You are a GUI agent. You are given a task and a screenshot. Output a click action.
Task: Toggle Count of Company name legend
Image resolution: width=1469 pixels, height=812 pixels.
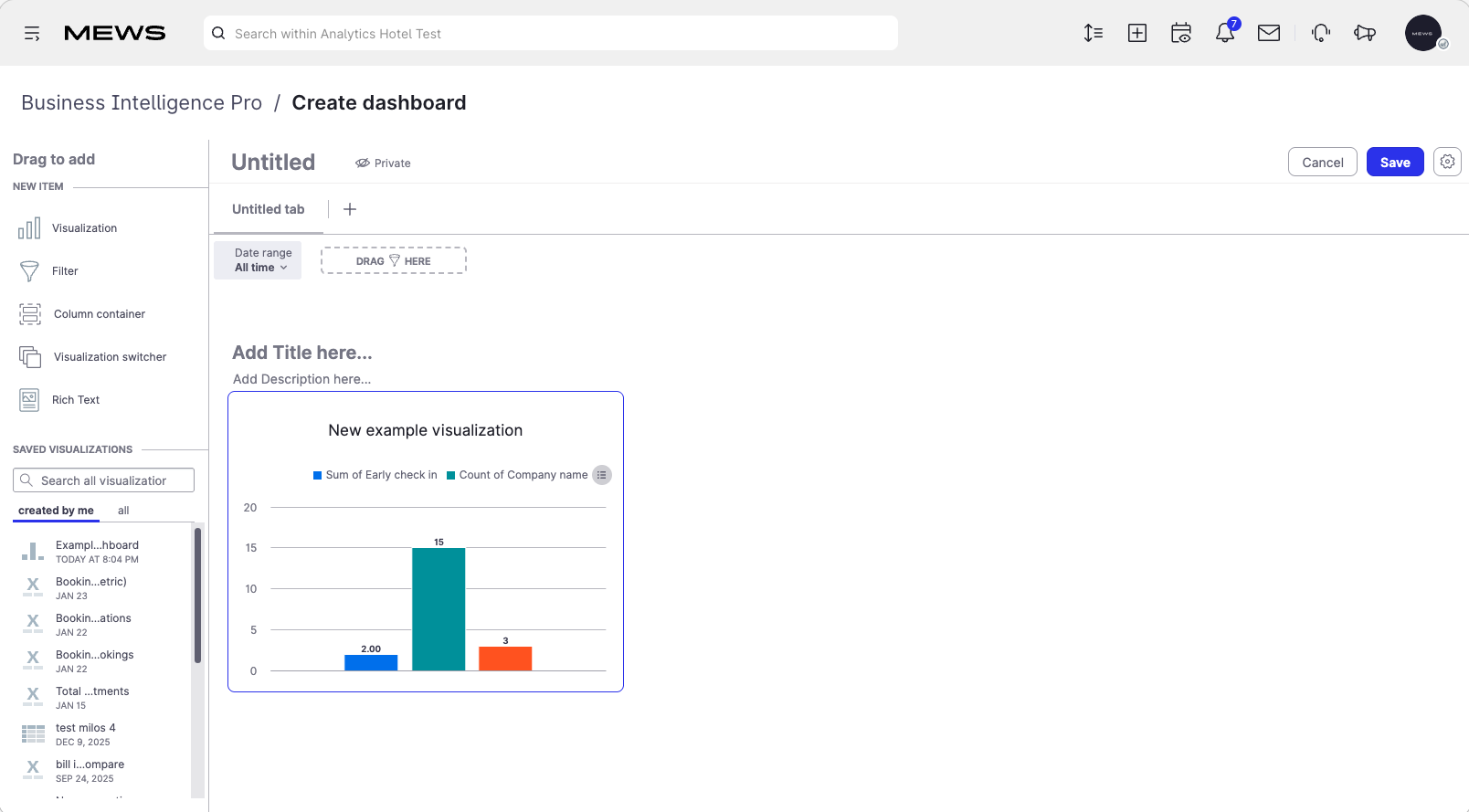[517, 475]
